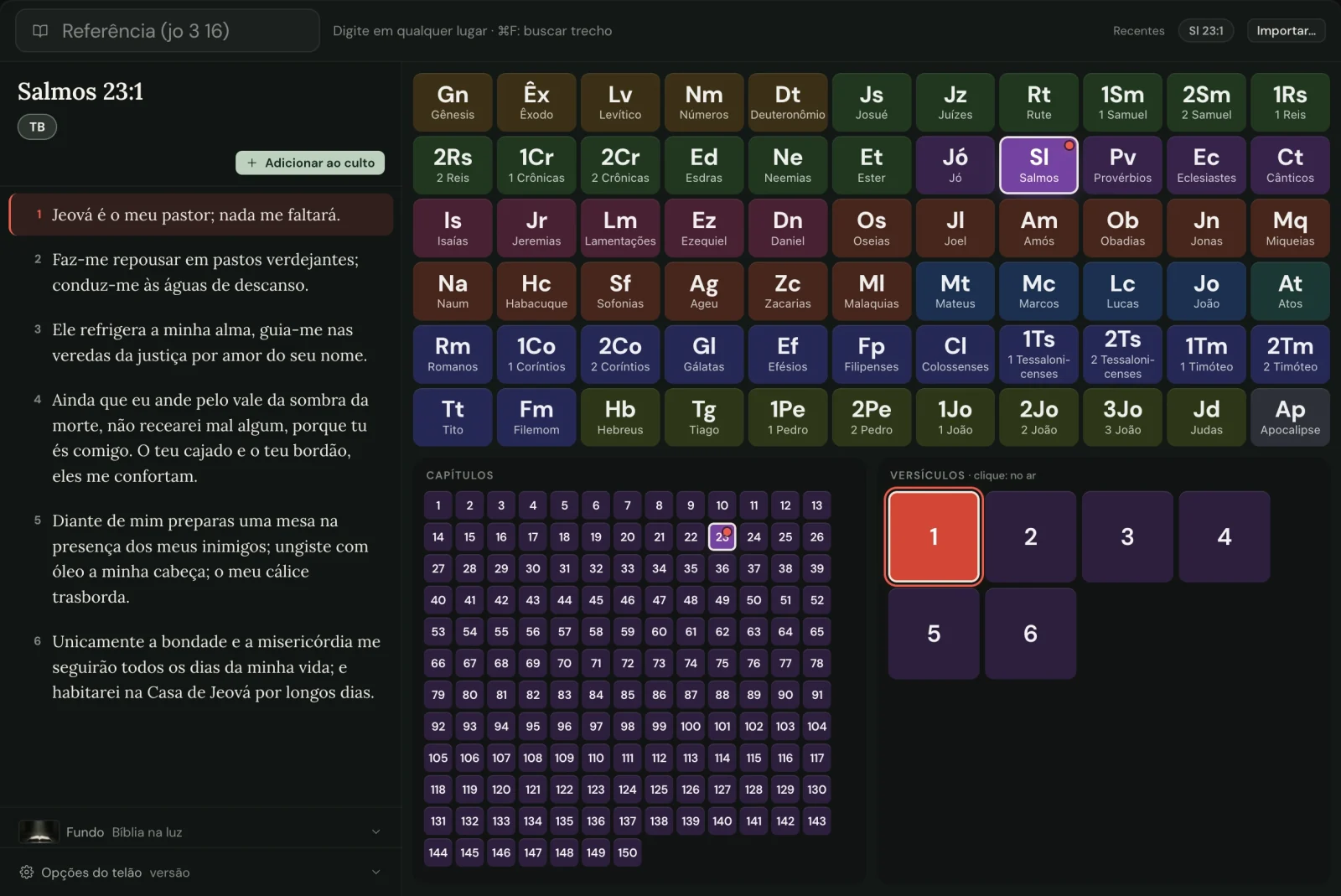Select recent reference Sl 23:1 chip

pyautogui.click(x=1205, y=31)
